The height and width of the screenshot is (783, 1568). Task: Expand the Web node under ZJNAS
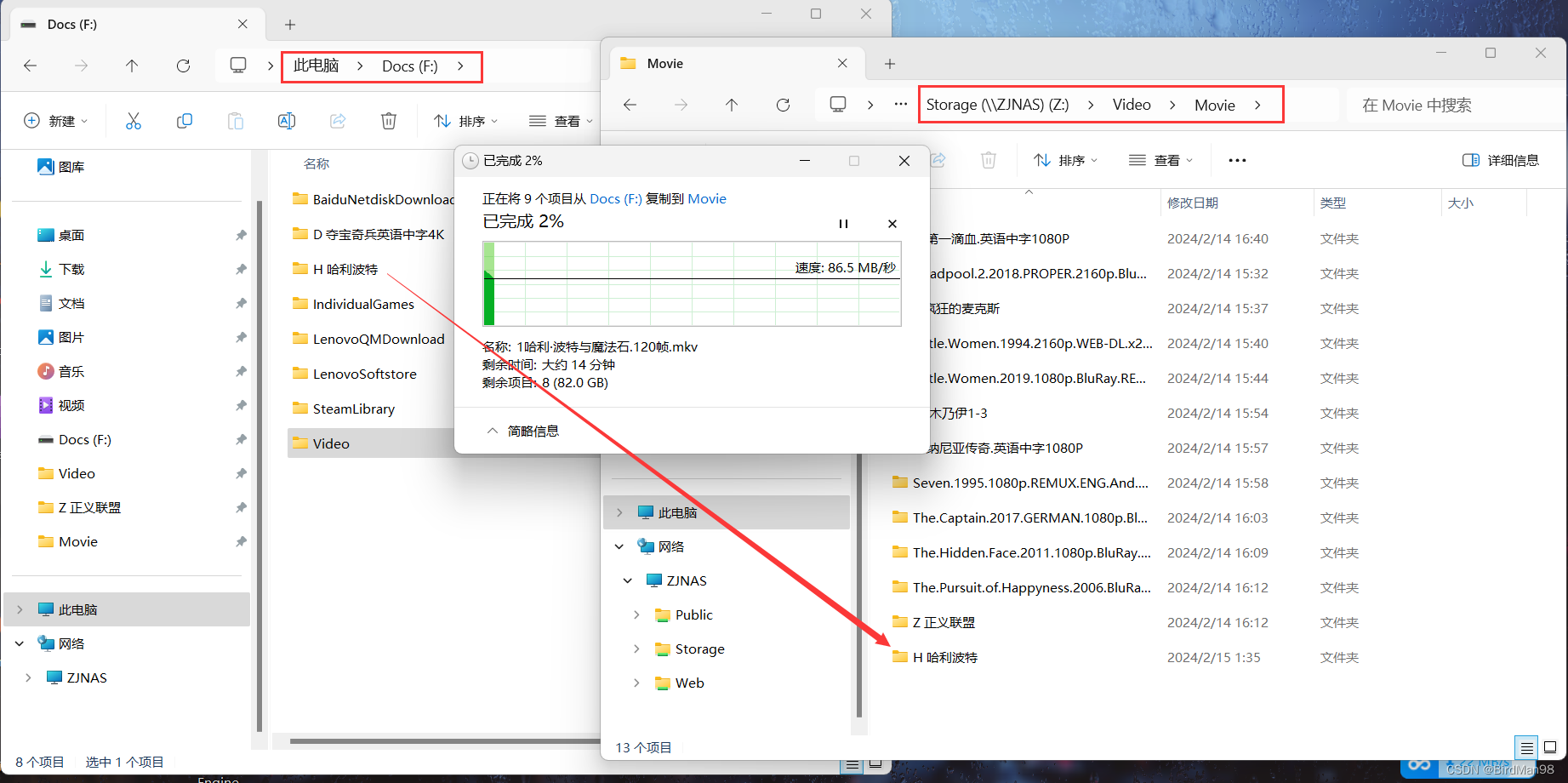coord(636,683)
